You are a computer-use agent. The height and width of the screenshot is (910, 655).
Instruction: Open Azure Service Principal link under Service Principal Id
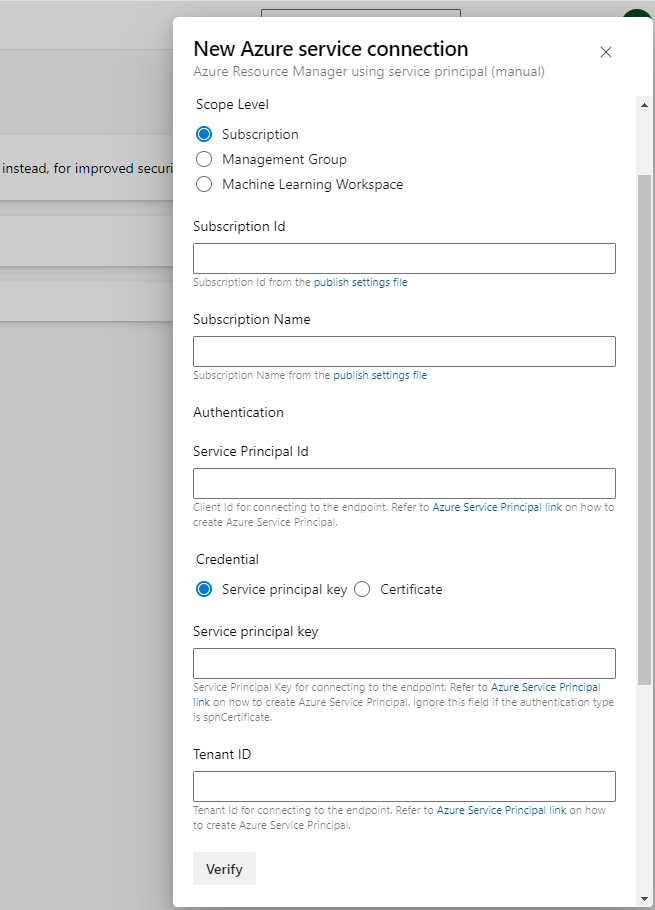click(x=496, y=508)
